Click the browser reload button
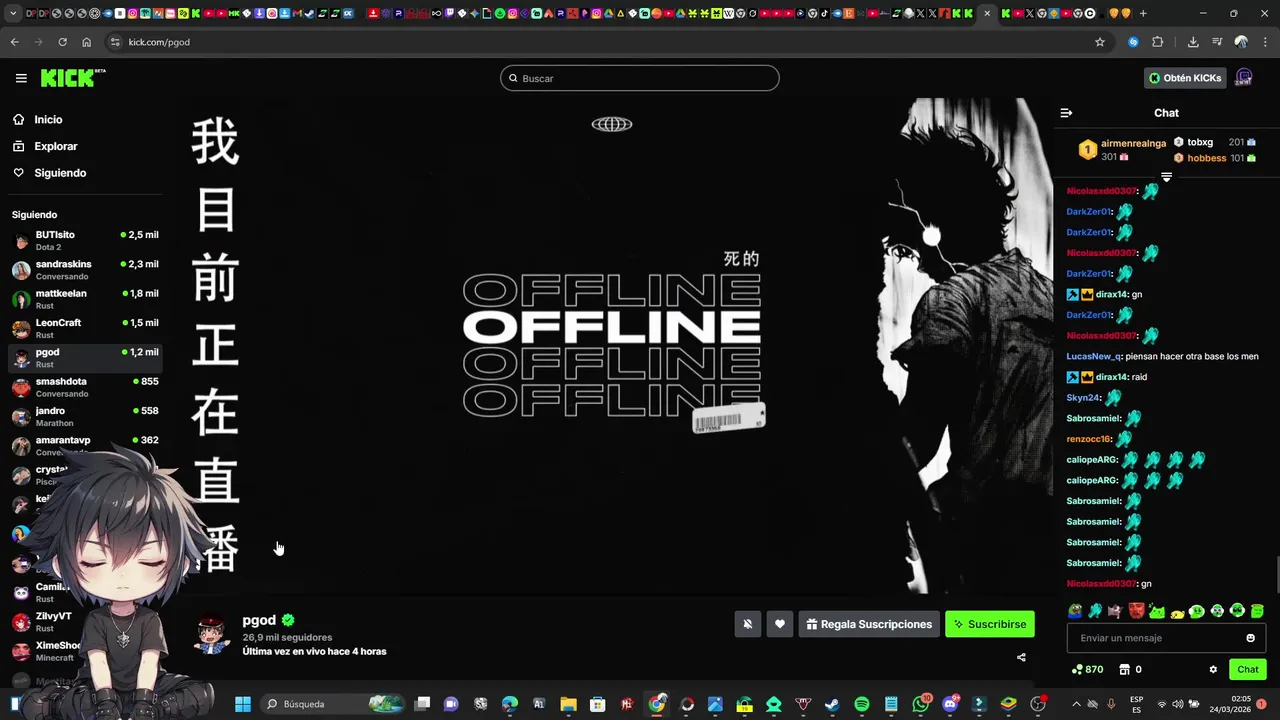This screenshot has height=720, width=1280. [x=62, y=42]
